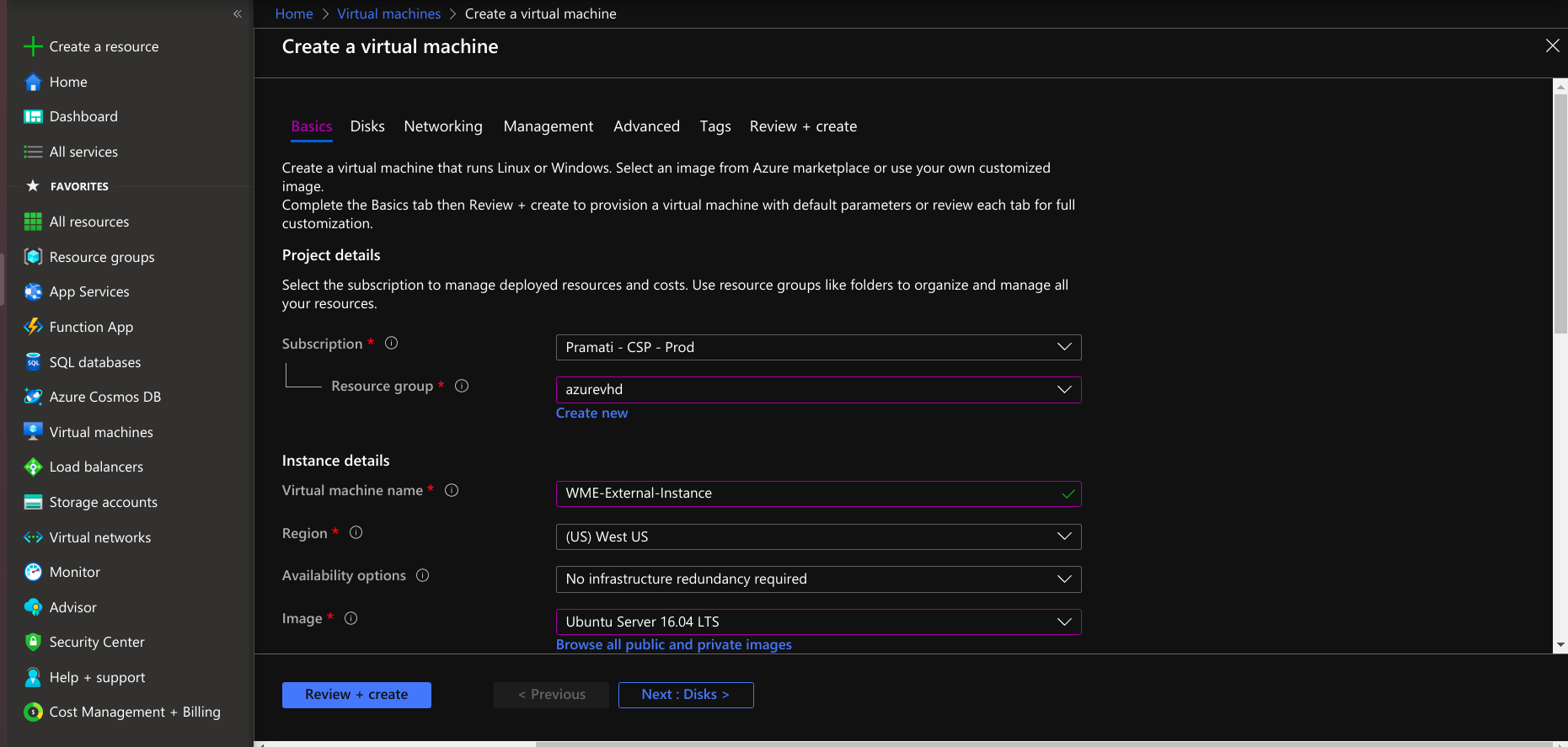1568x747 pixels.
Task: Show info tooltip for Availability options
Action: tap(423, 575)
